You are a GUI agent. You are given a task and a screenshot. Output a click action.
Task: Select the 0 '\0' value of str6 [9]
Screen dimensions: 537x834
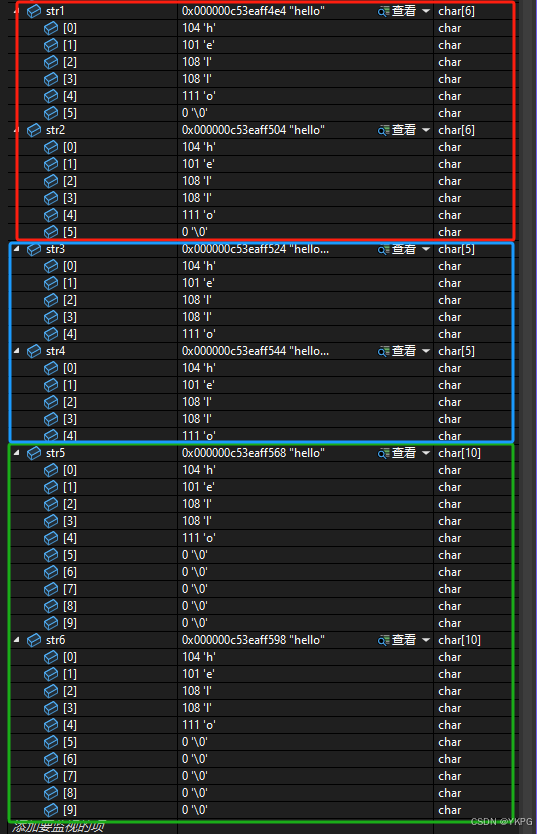click(195, 810)
